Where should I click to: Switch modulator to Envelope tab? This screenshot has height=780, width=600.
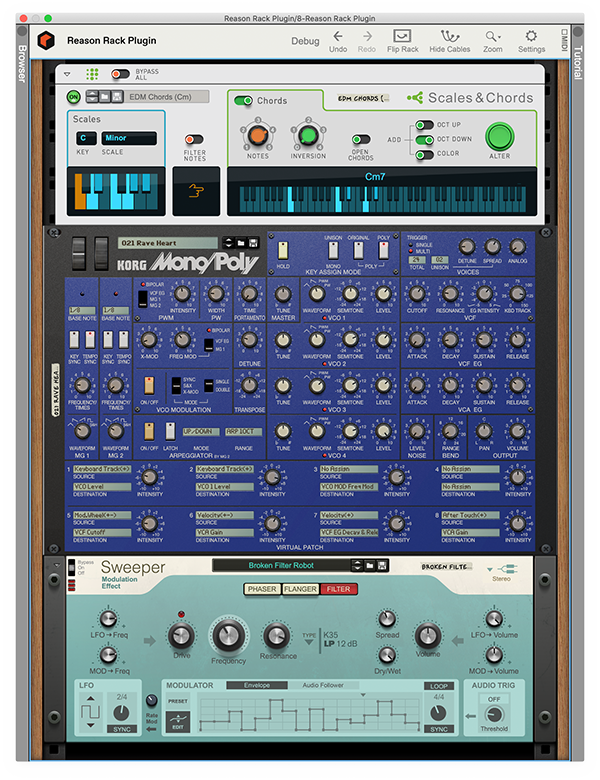click(257, 685)
